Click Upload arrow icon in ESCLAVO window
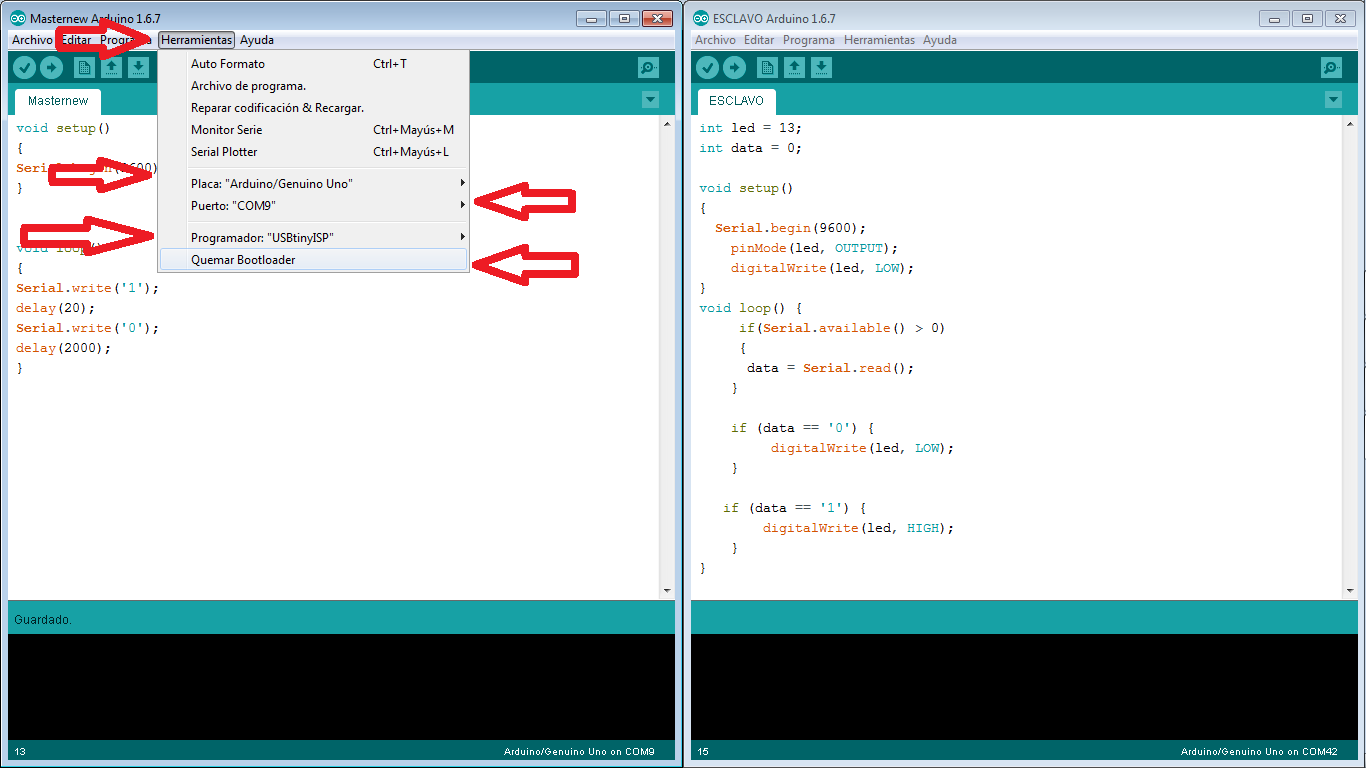This screenshot has height=768, width=1366. [734, 67]
